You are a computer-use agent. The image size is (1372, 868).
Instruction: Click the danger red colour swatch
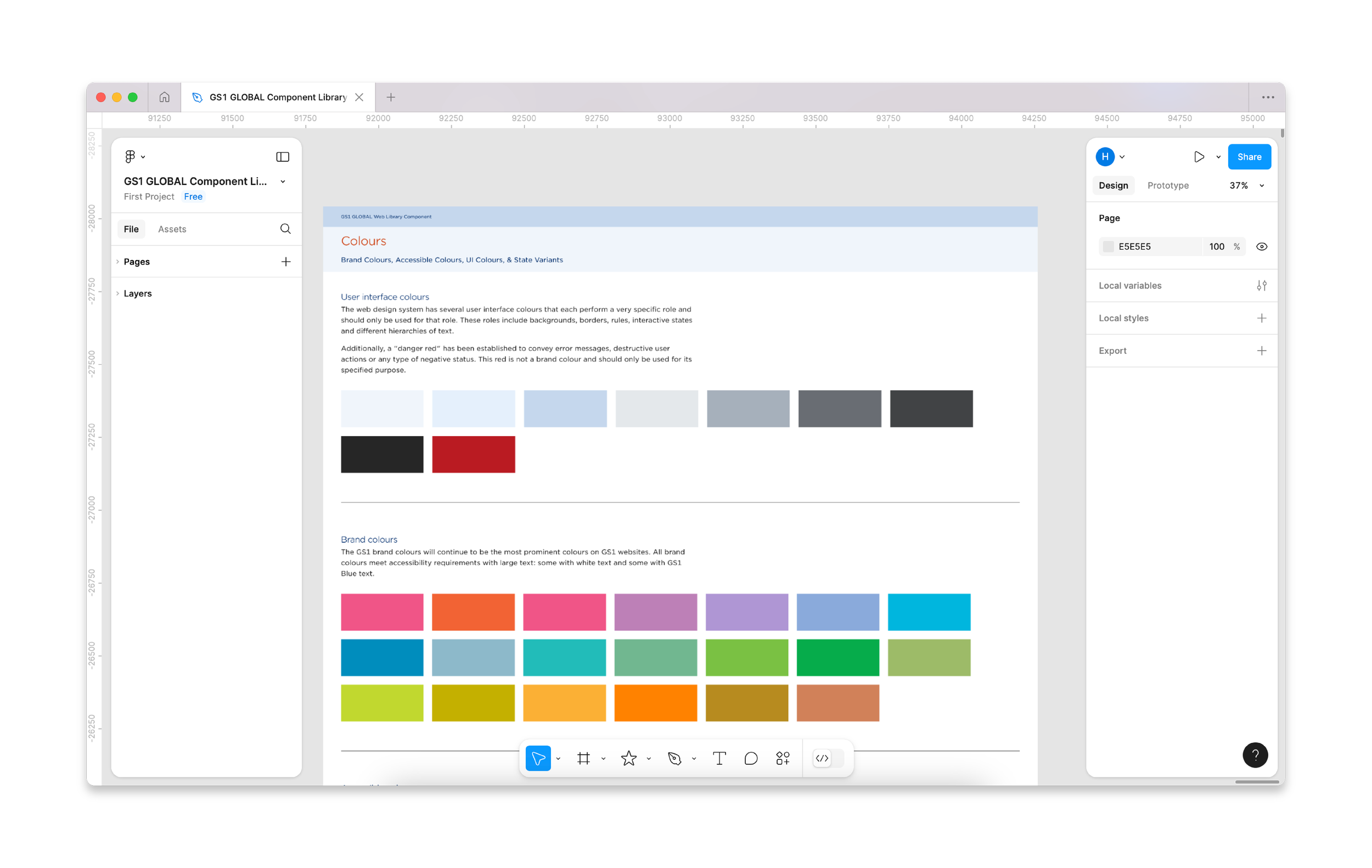[473, 454]
